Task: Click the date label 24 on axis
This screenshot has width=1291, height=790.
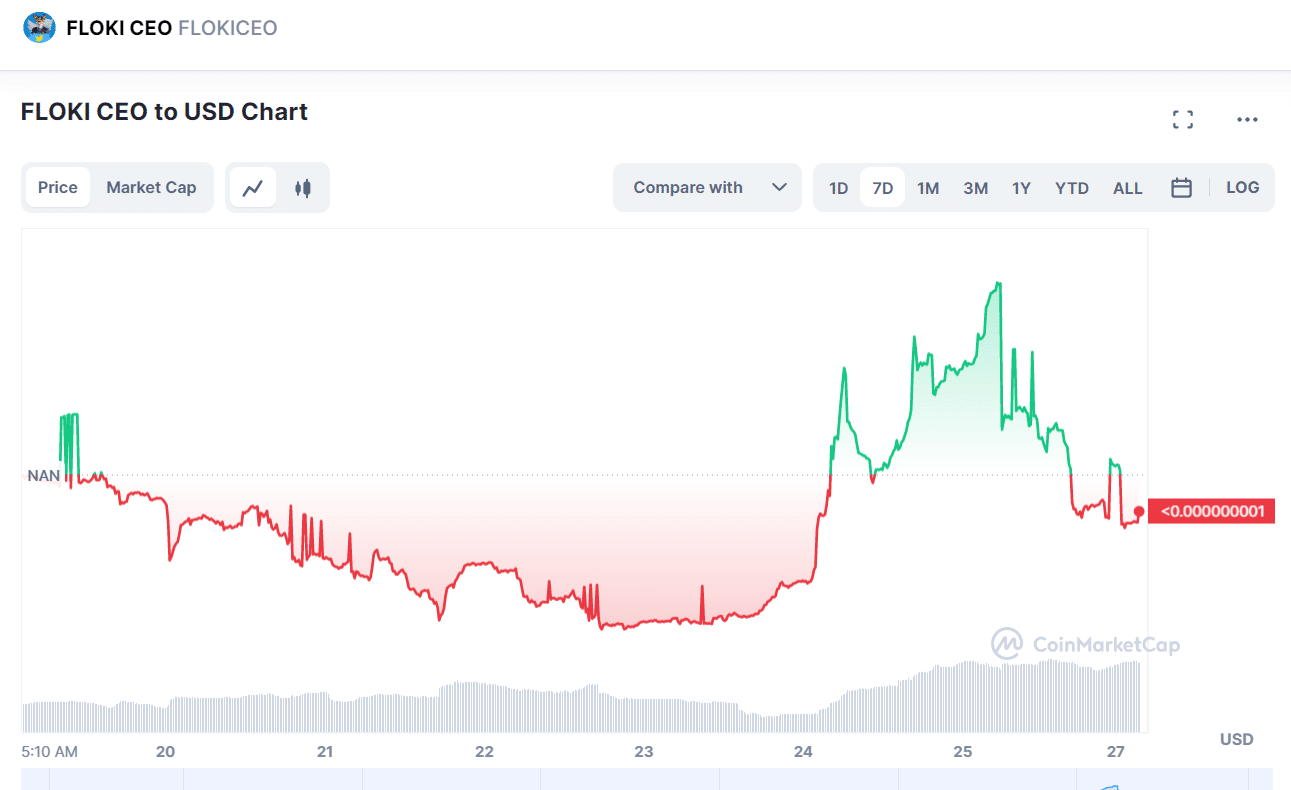Action: [803, 751]
